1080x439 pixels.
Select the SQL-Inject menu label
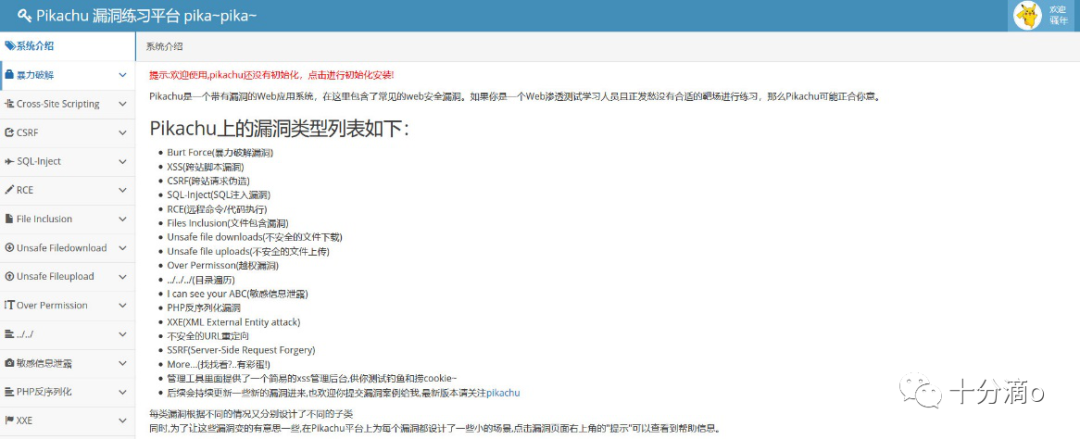[x=39, y=161]
